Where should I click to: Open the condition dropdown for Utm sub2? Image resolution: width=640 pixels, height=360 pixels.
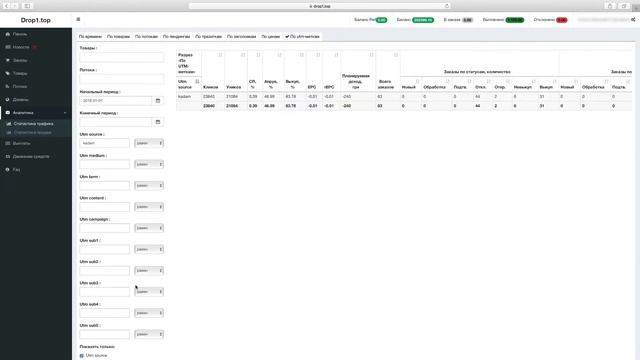149,270
